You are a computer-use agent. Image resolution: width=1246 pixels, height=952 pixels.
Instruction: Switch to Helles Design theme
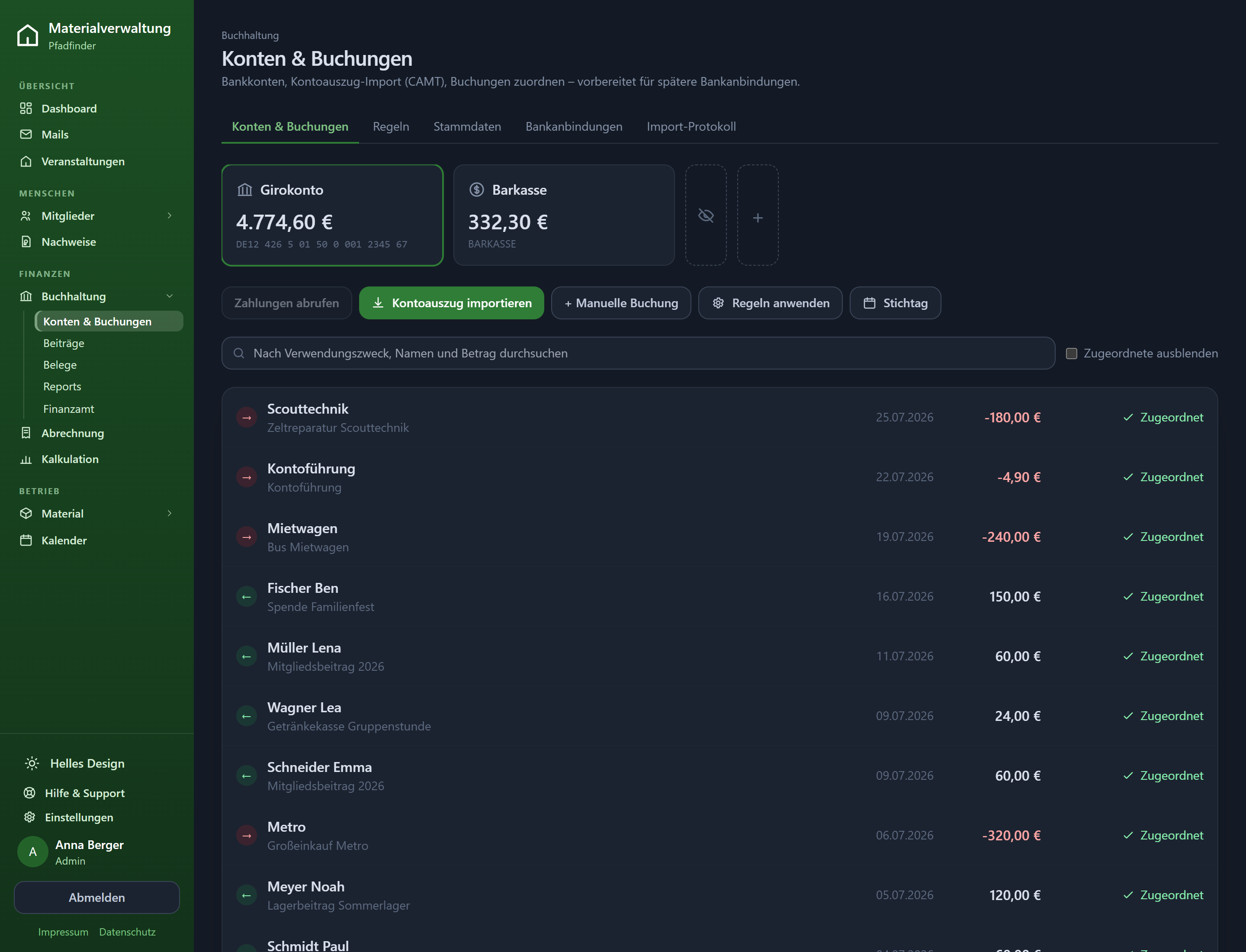pyautogui.click(x=74, y=763)
